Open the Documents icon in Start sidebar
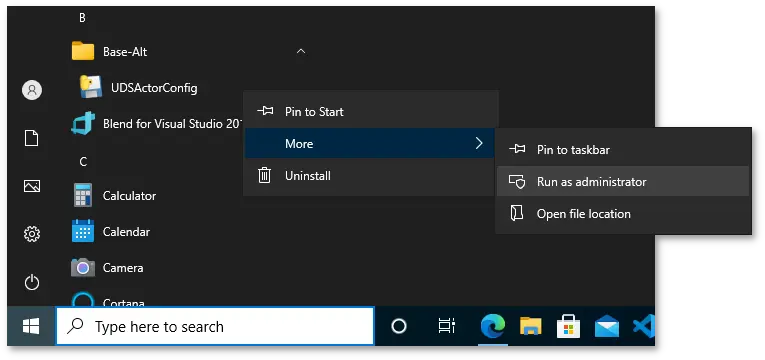 pos(32,138)
